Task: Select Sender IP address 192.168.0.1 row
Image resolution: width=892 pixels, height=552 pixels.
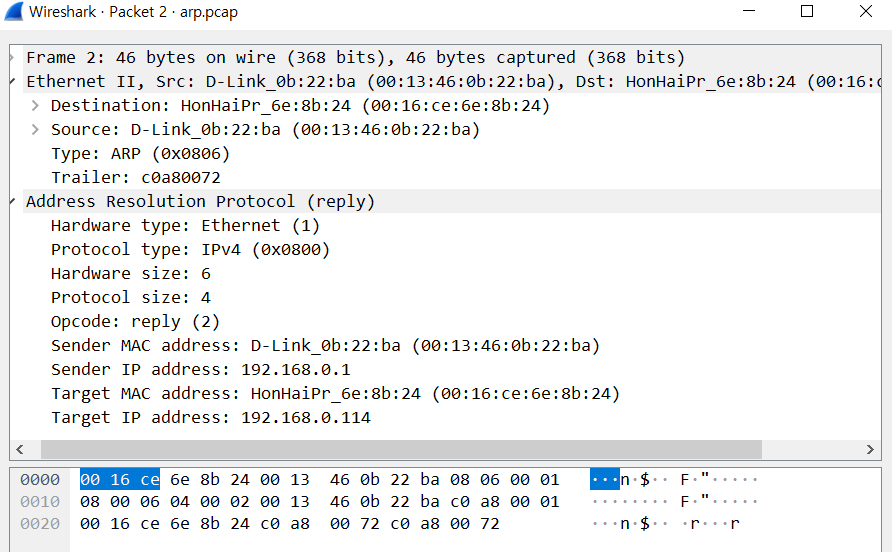Action: tap(201, 369)
